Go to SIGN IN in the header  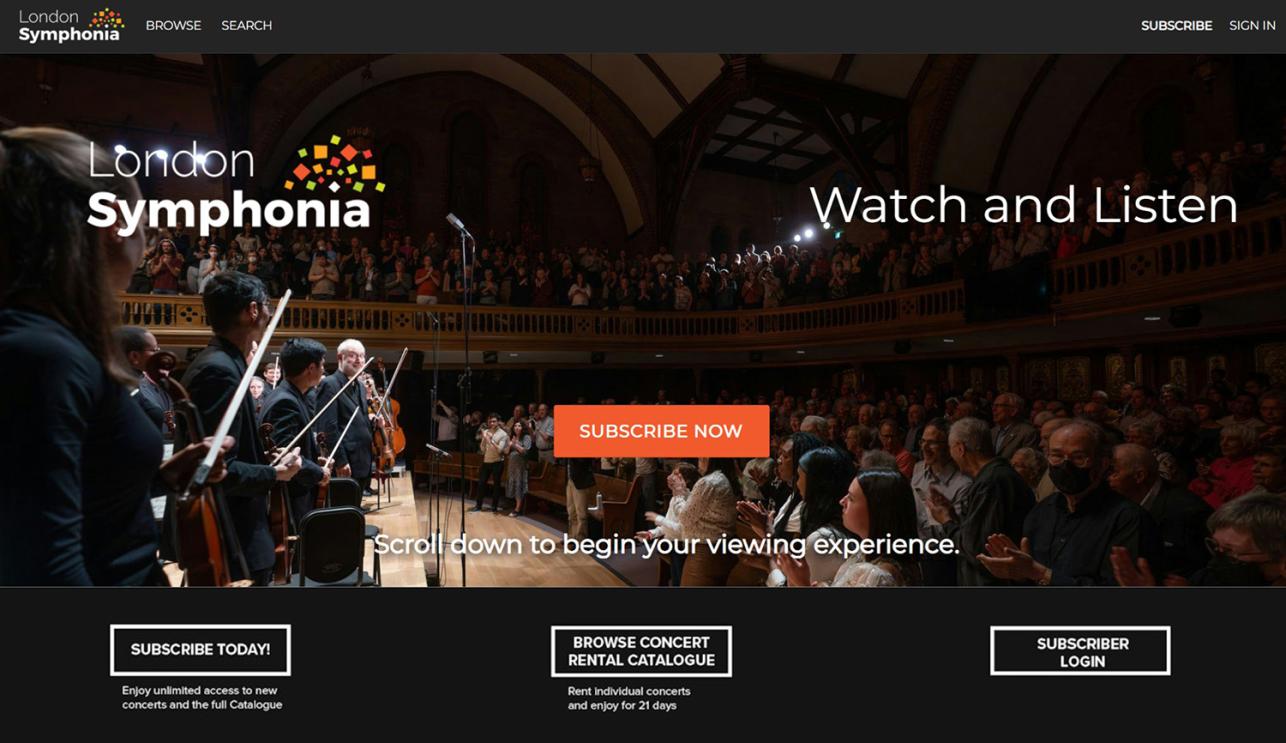tap(1252, 26)
